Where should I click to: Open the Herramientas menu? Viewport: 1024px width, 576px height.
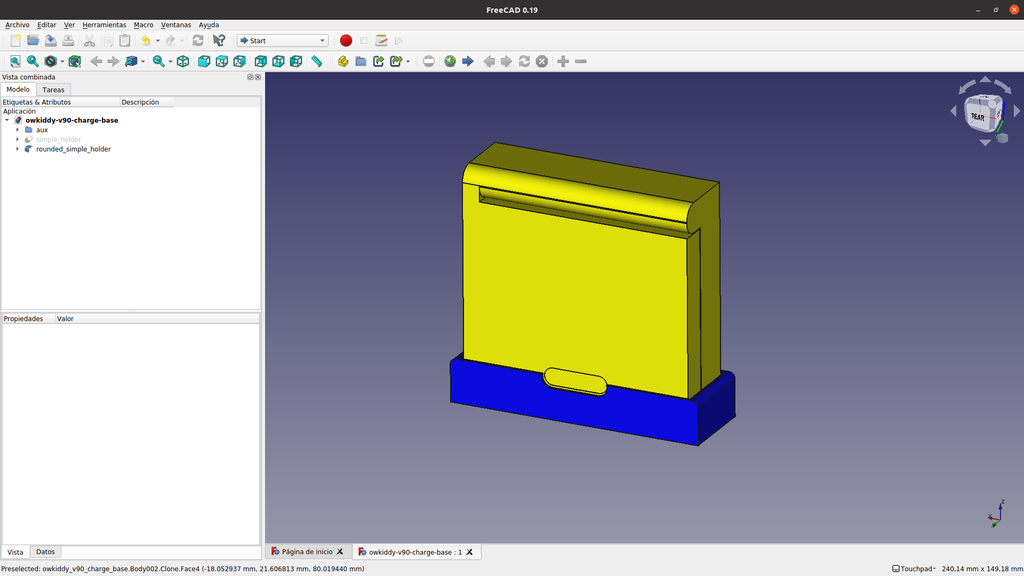103,24
